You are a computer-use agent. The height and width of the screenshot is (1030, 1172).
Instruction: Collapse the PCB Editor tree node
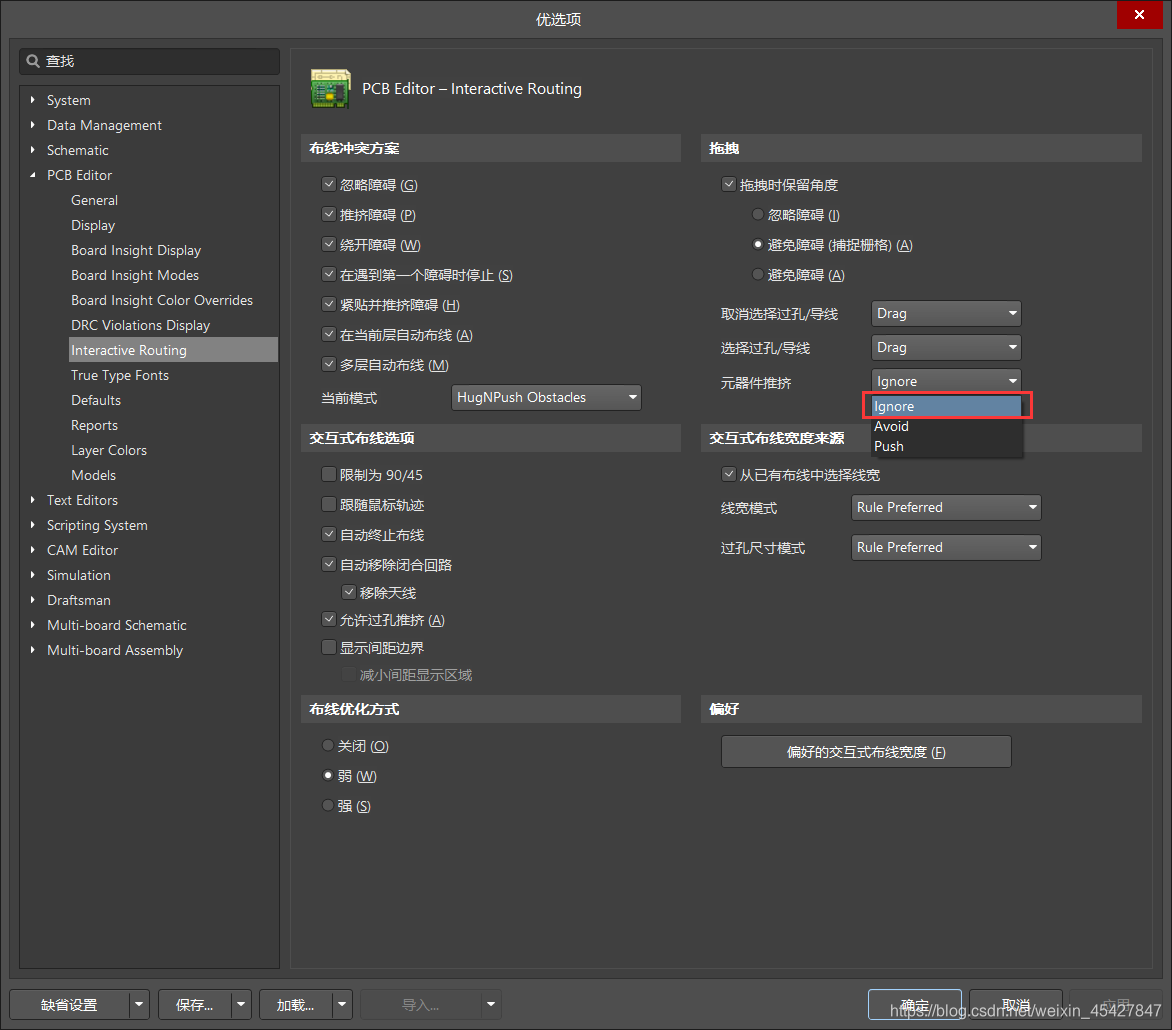pyautogui.click(x=32, y=175)
